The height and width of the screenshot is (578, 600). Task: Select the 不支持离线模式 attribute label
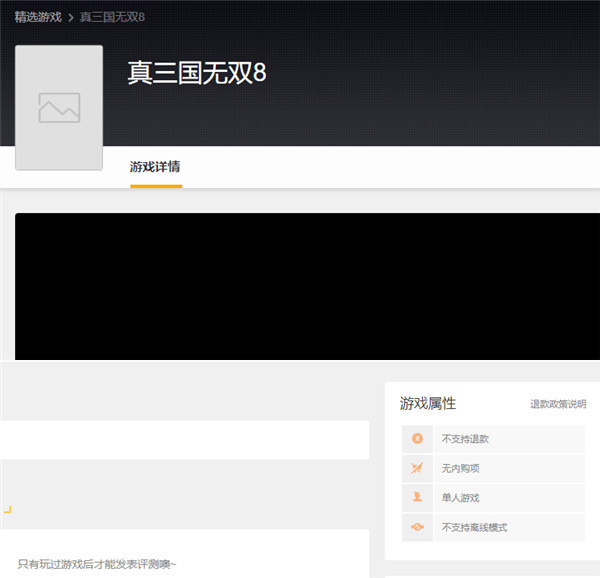[474, 527]
